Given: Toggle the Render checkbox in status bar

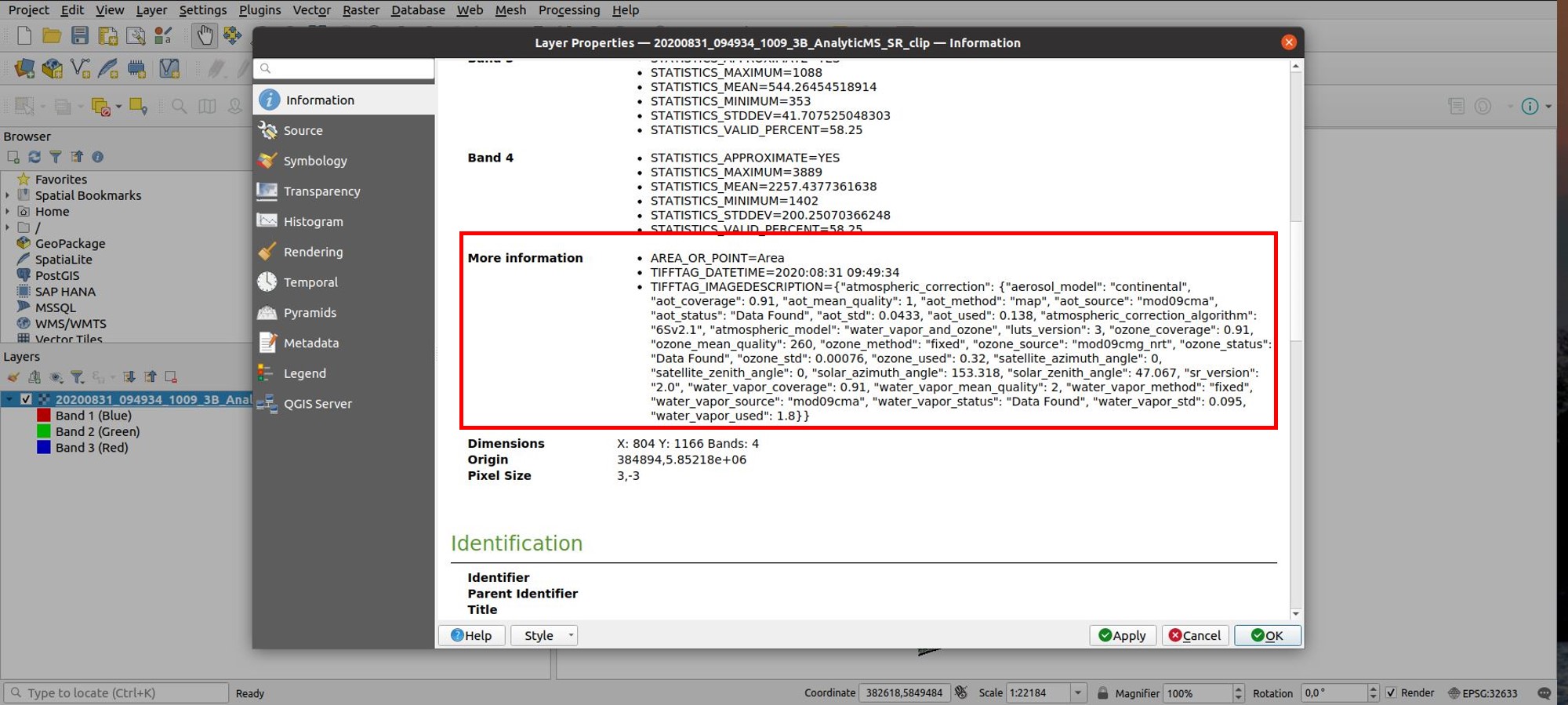Looking at the screenshot, I should click(x=1391, y=692).
